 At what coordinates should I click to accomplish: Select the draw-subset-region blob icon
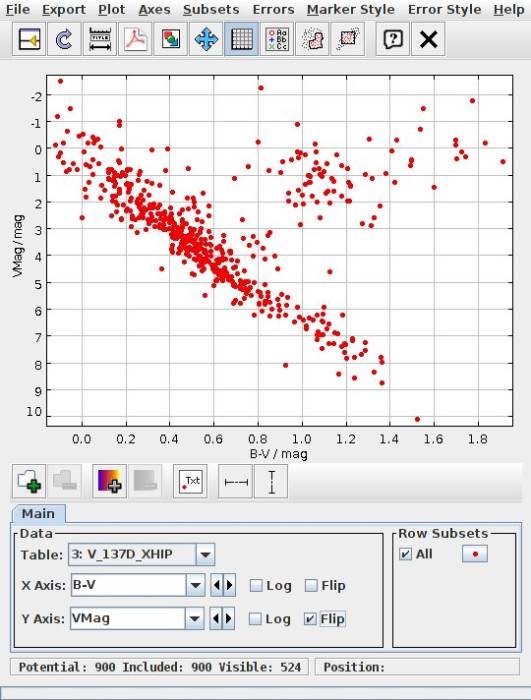312,40
